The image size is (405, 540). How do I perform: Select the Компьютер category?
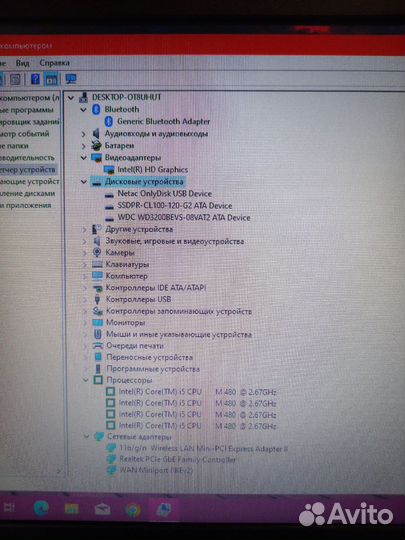point(126,276)
